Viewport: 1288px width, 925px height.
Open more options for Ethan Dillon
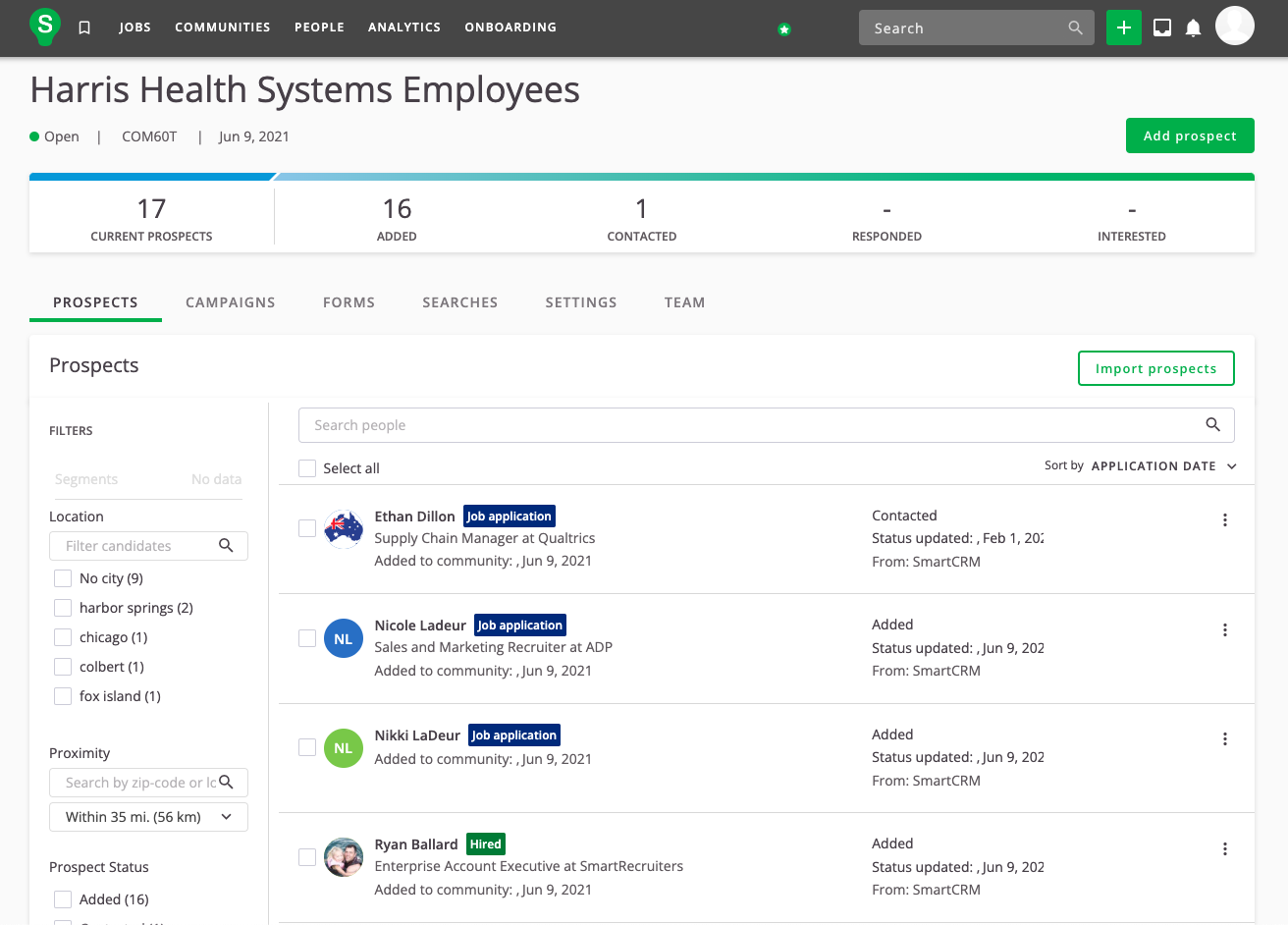tap(1225, 520)
